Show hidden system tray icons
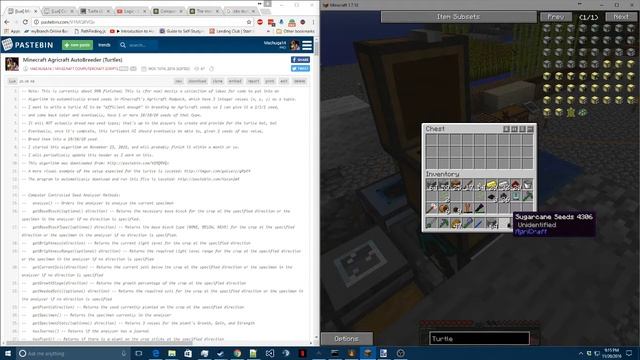Screen dimensions: 640x360 581,353
